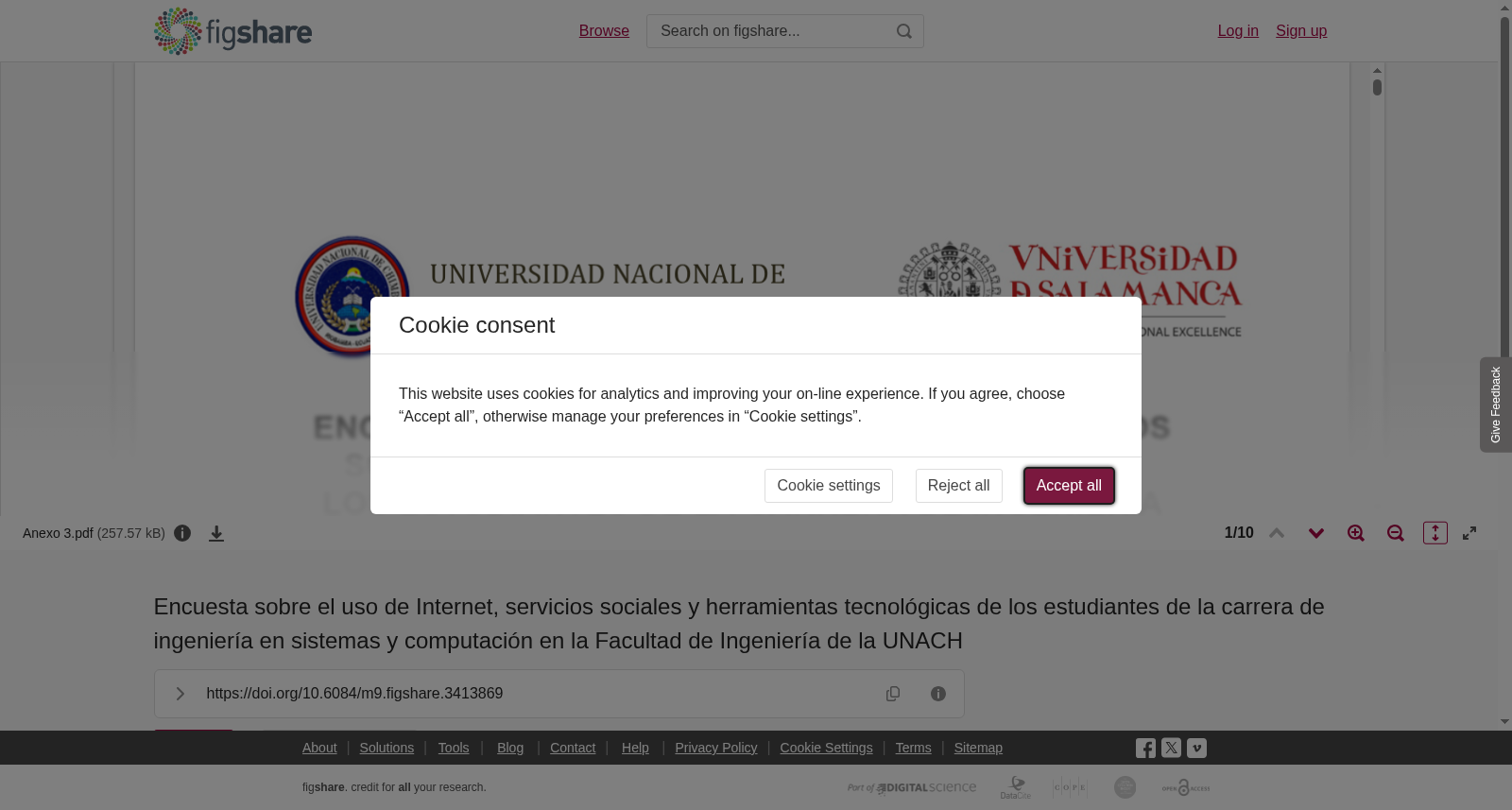
Task: Click the Anexo 3.pdf file name
Action: pos(58,533)
